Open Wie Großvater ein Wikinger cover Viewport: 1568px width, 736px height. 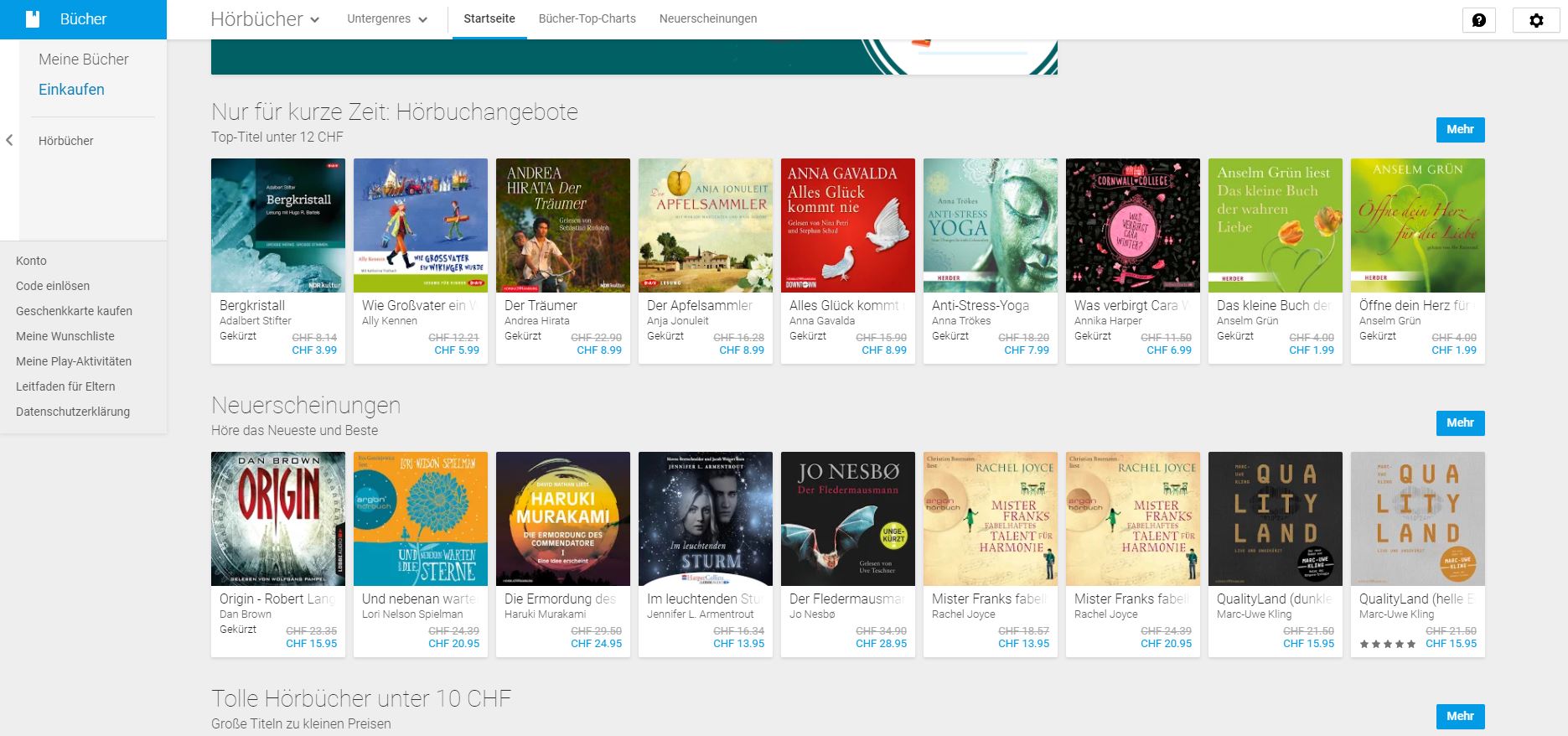[x=421, y=225]
